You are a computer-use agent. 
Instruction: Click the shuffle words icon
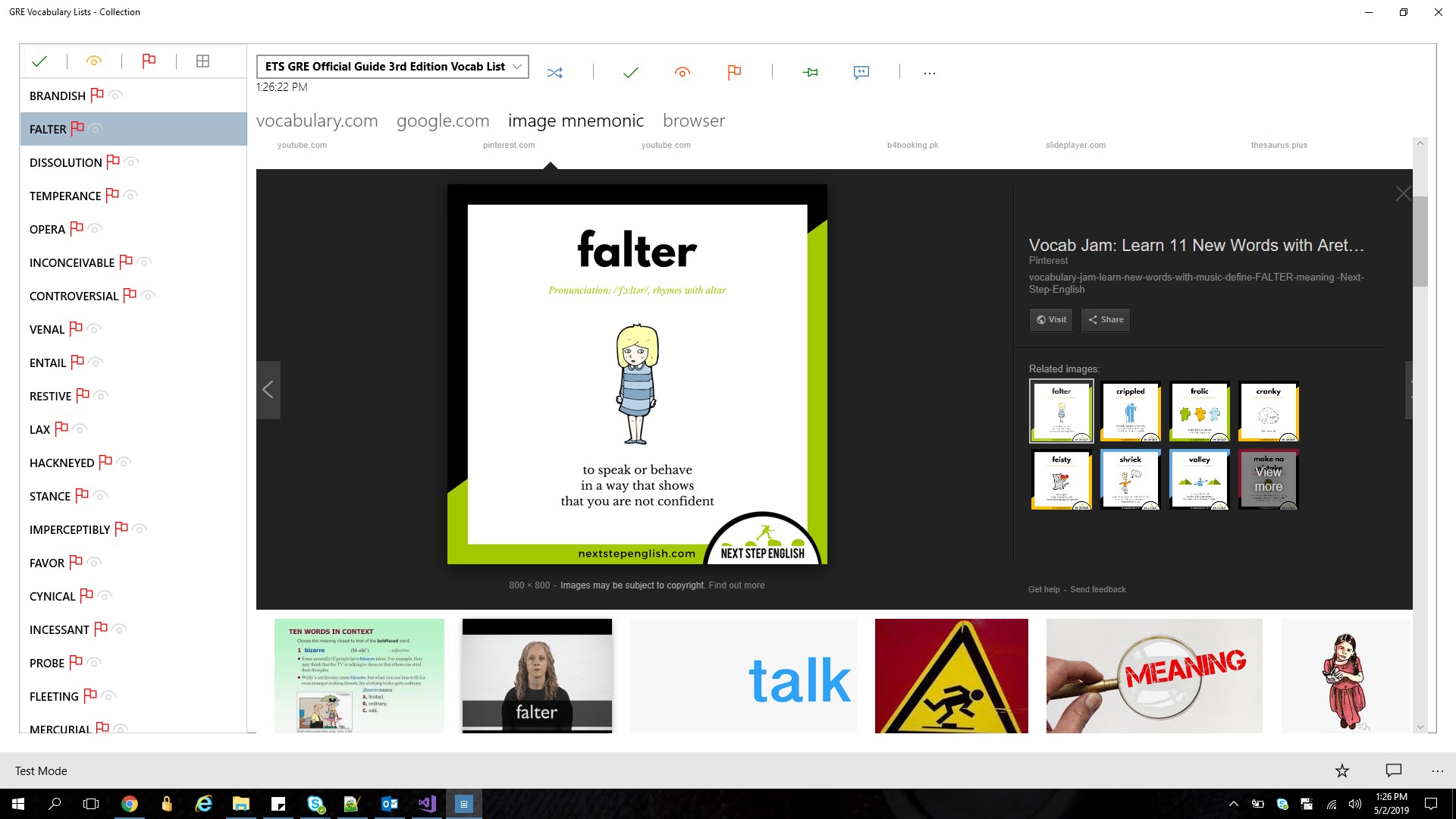click(555, 73)
